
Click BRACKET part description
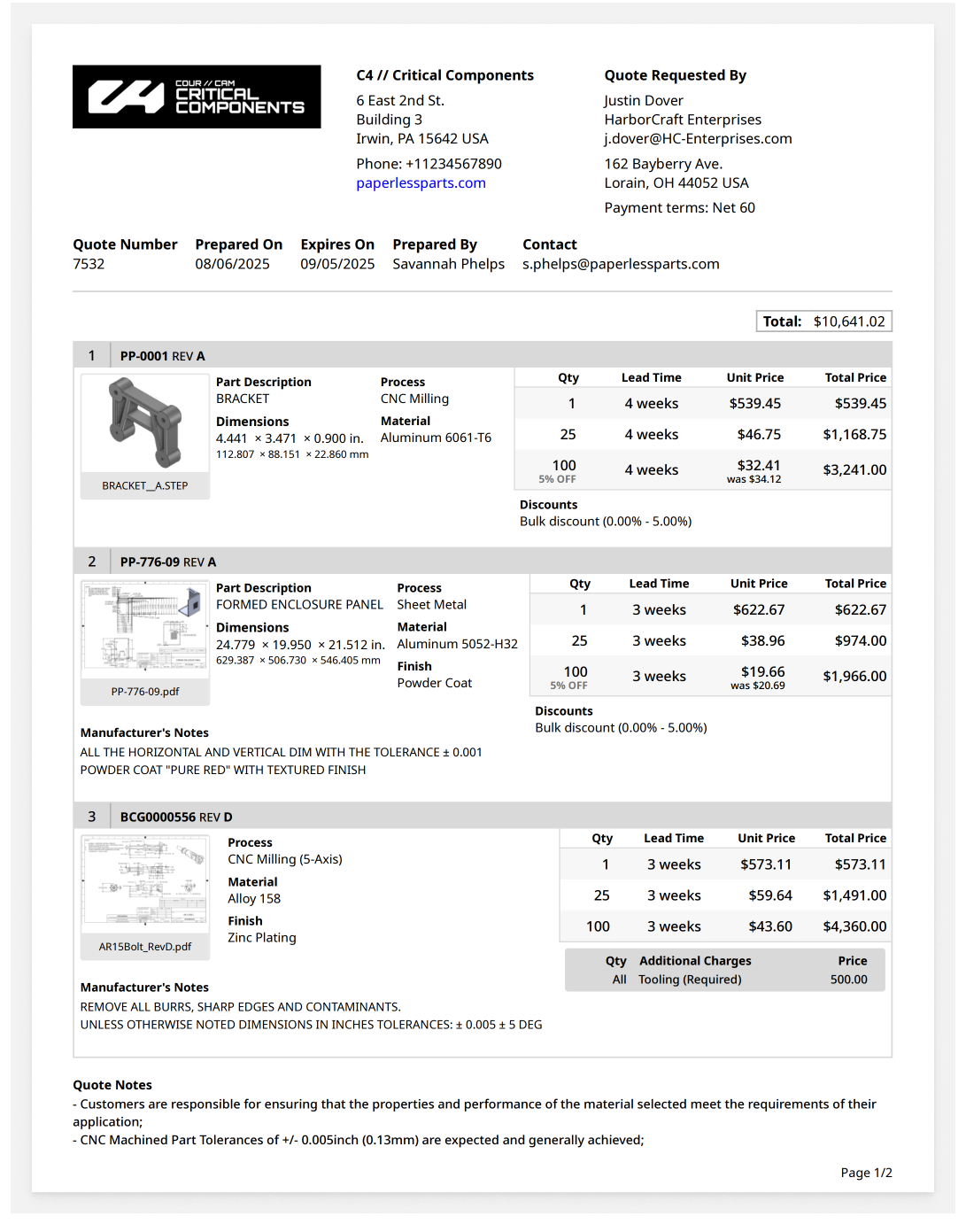(243, 399)
